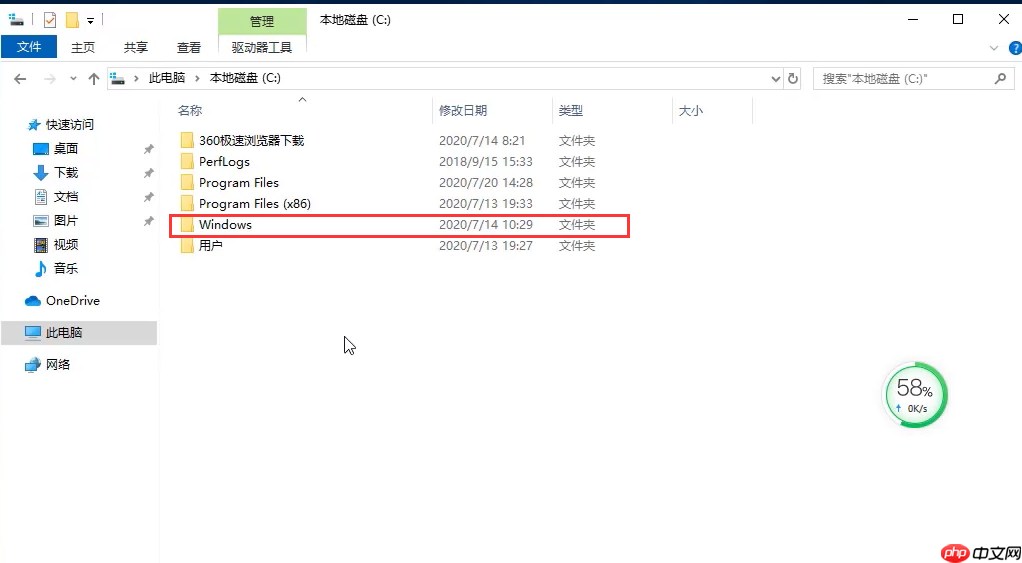Image resolution: width=1022 pixels, height=563 pixels.
Task: Click the 360极速浏览器下载 folder name
Action: [x=252, y=140]
